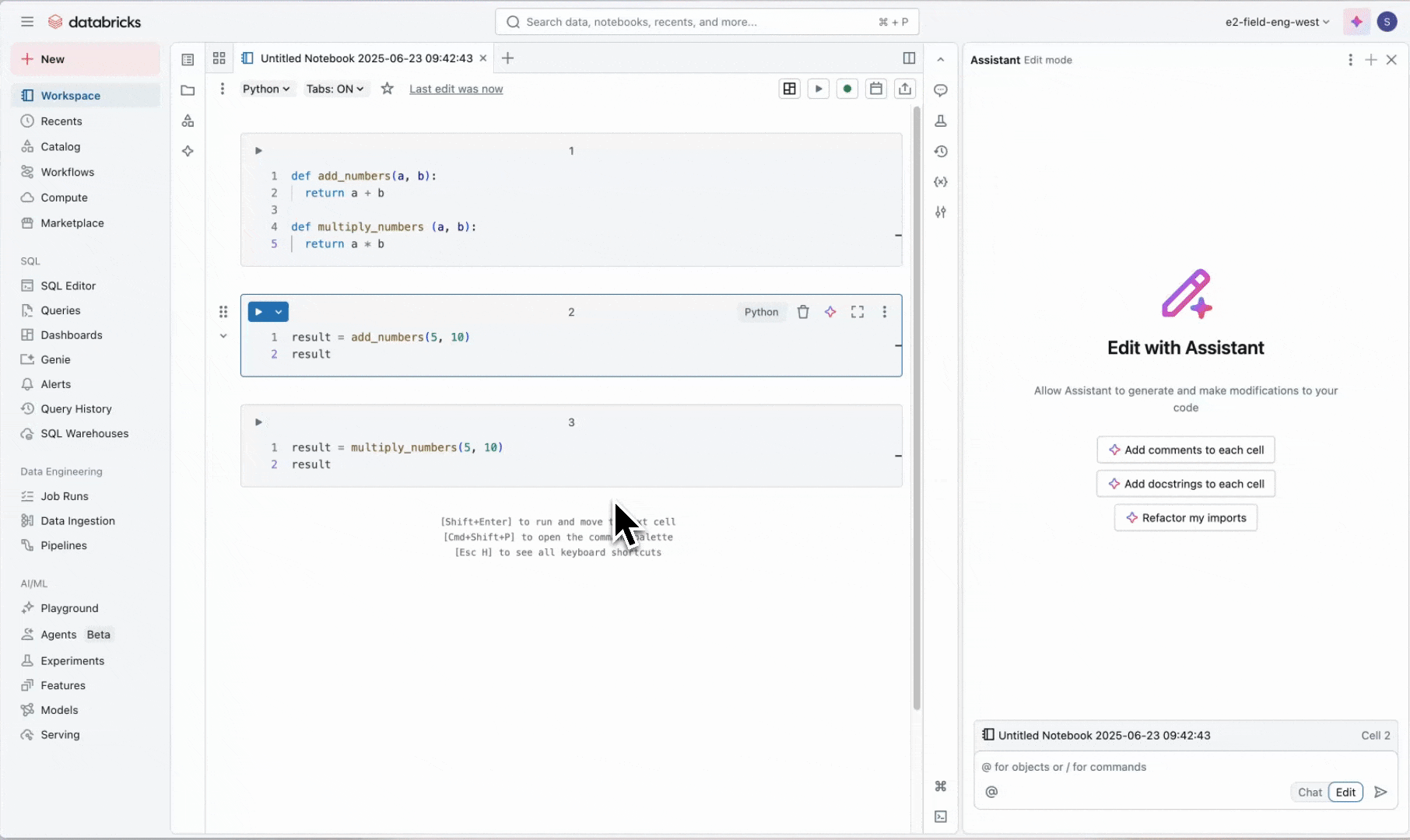Expand cell 2 to fullscreen
The image size is (1410, 840).
[x=858, y=312]
